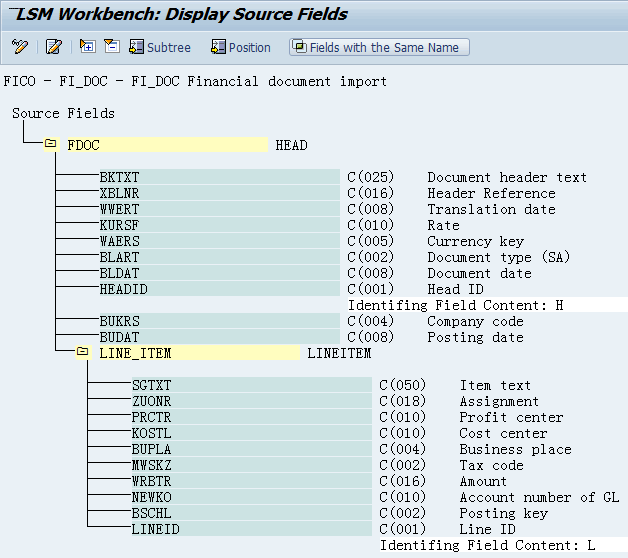This screenshot has height=558, width=628.
Task: Click the collapse subtree minus icon
Action: pos(112,46)
